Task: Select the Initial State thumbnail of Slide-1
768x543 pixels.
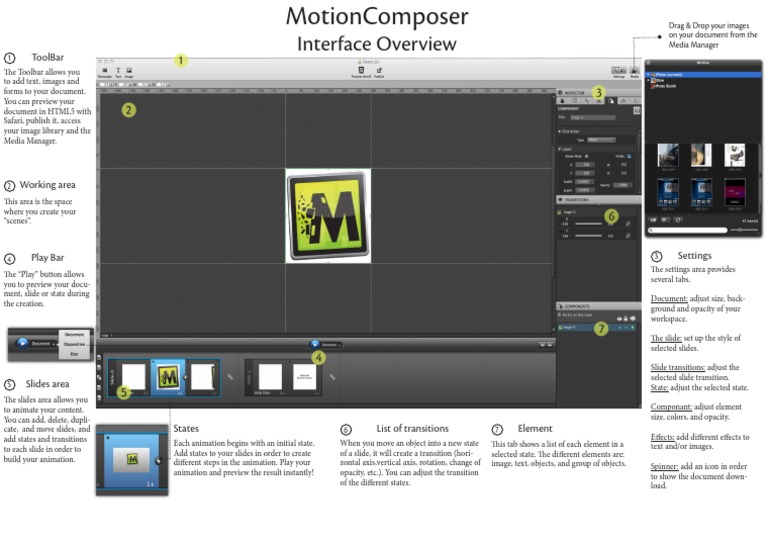Action: [270, 377]
